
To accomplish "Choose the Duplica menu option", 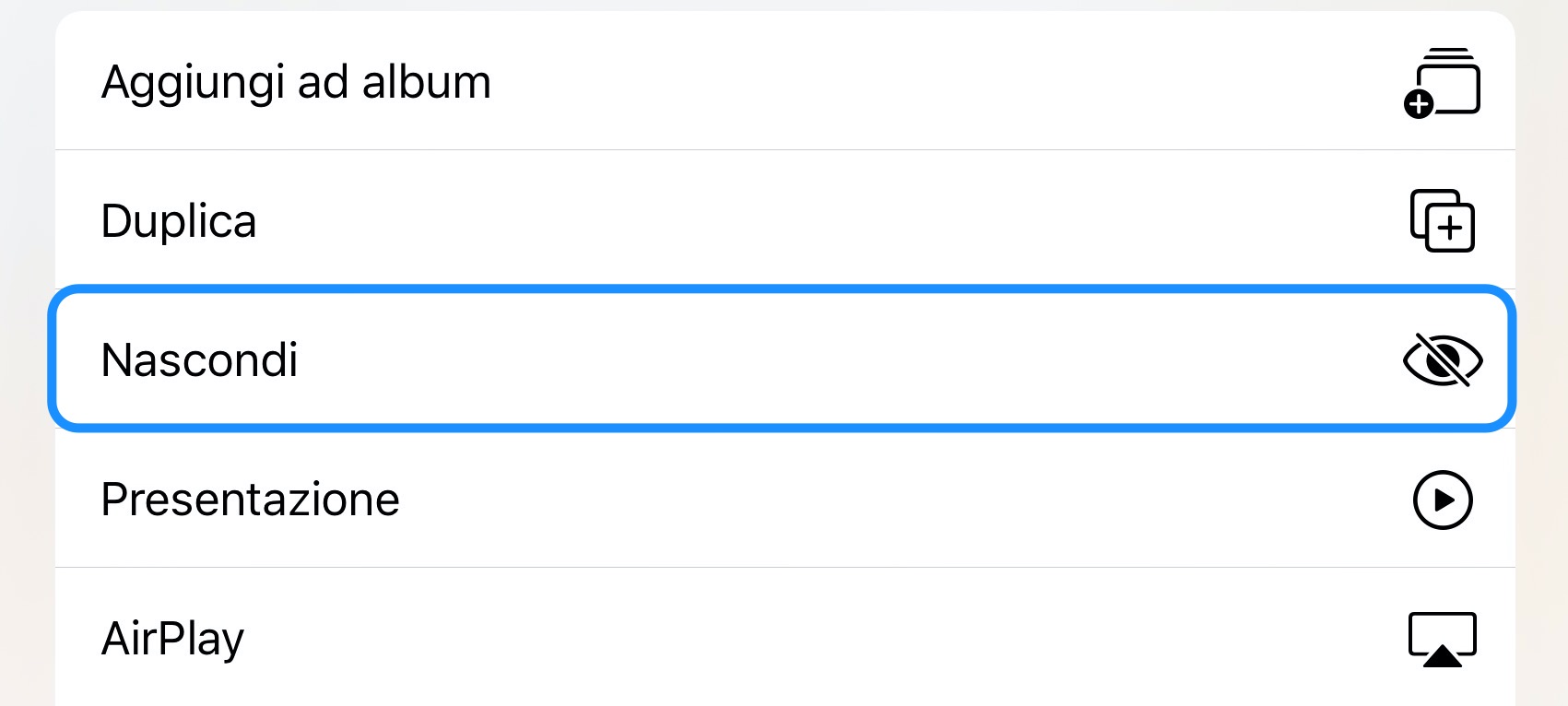I will tap(785, 220).
